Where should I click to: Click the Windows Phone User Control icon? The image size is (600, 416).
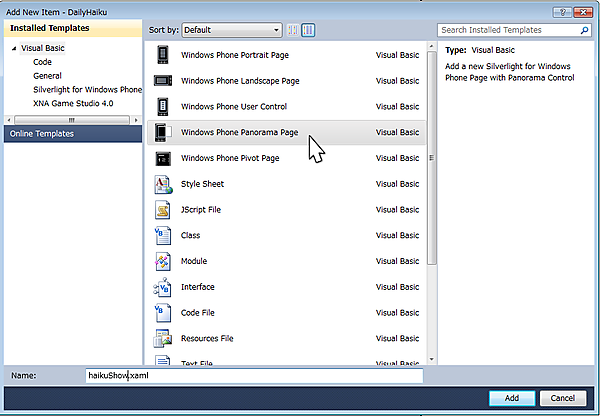[x=164, y=106]
